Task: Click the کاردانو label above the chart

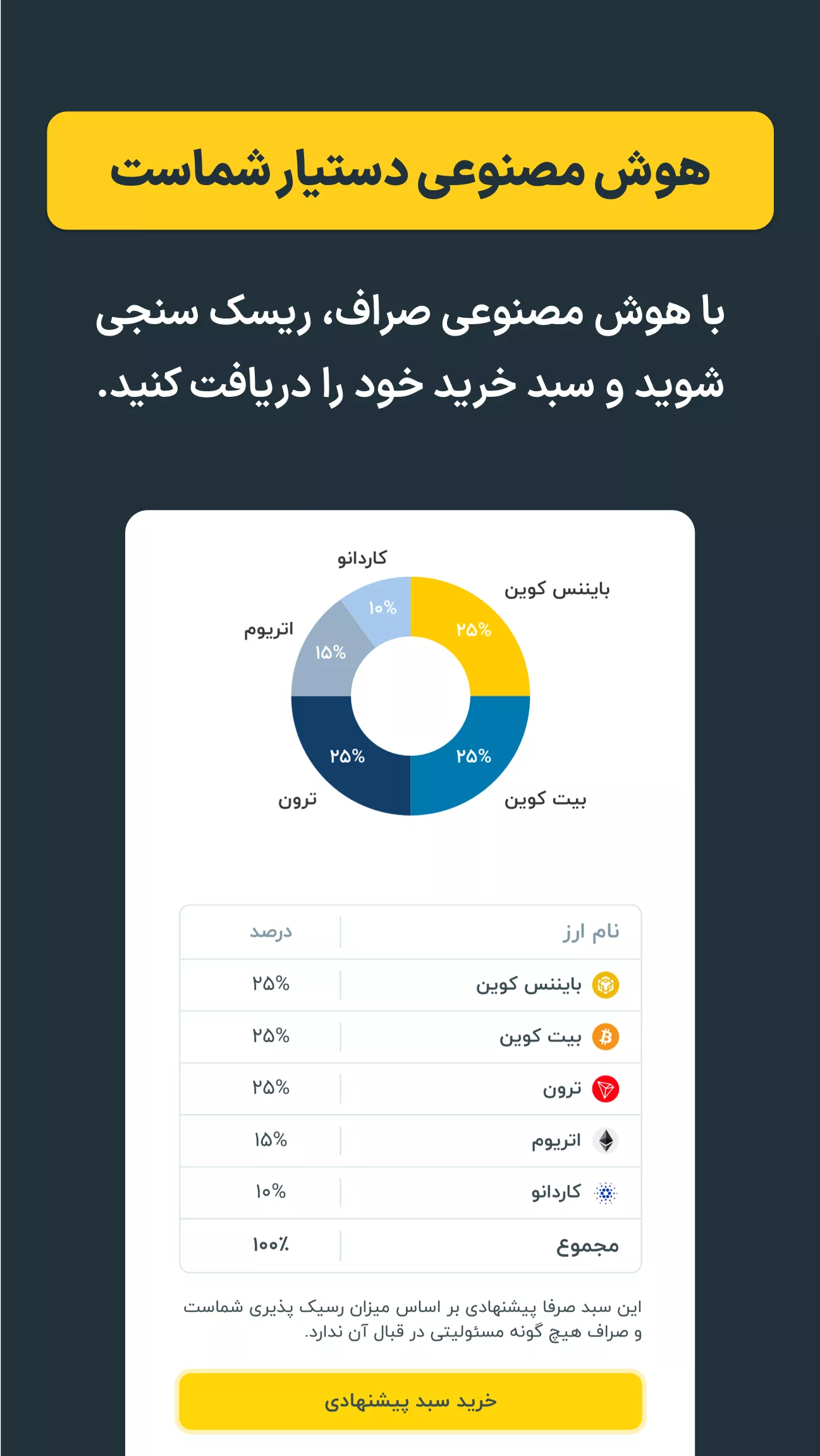Action: tap(362, 558)
